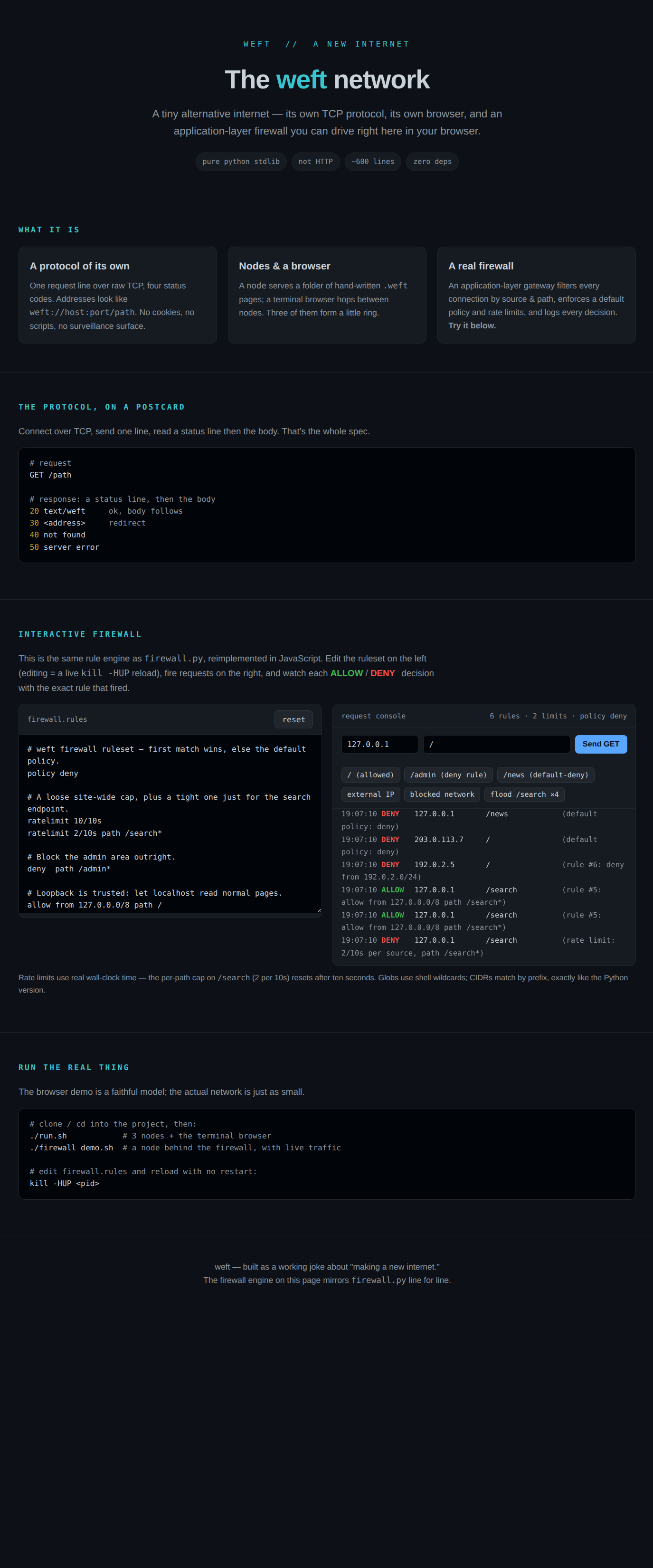Click the '/admin (deny rule)' preset
Screen dimensions: 653x1568
[x=448, y=775]
